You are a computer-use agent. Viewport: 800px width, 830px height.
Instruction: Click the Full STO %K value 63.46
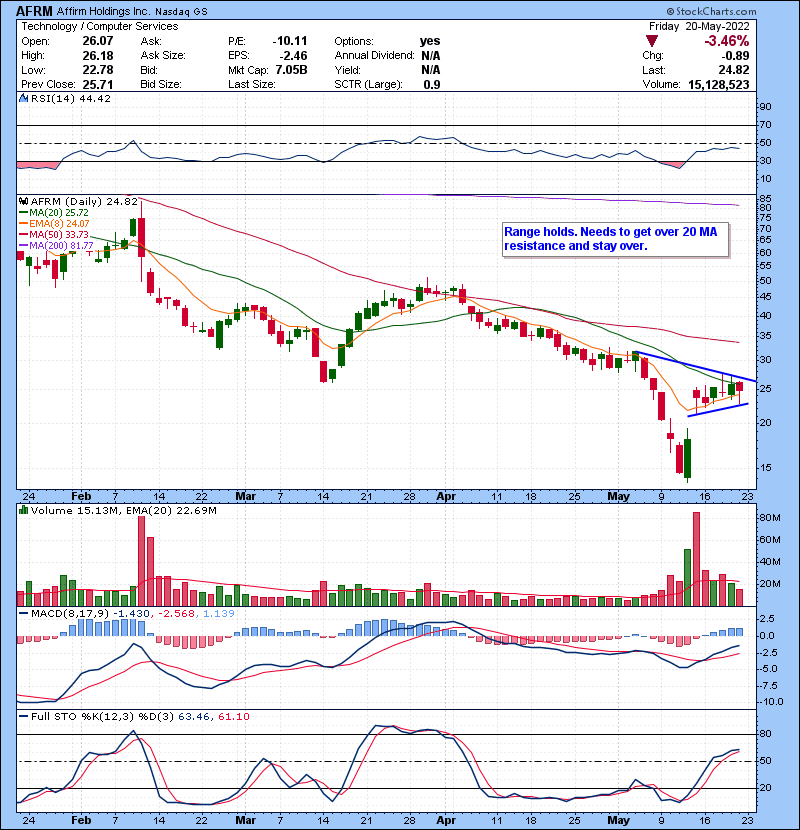point(194,717)
